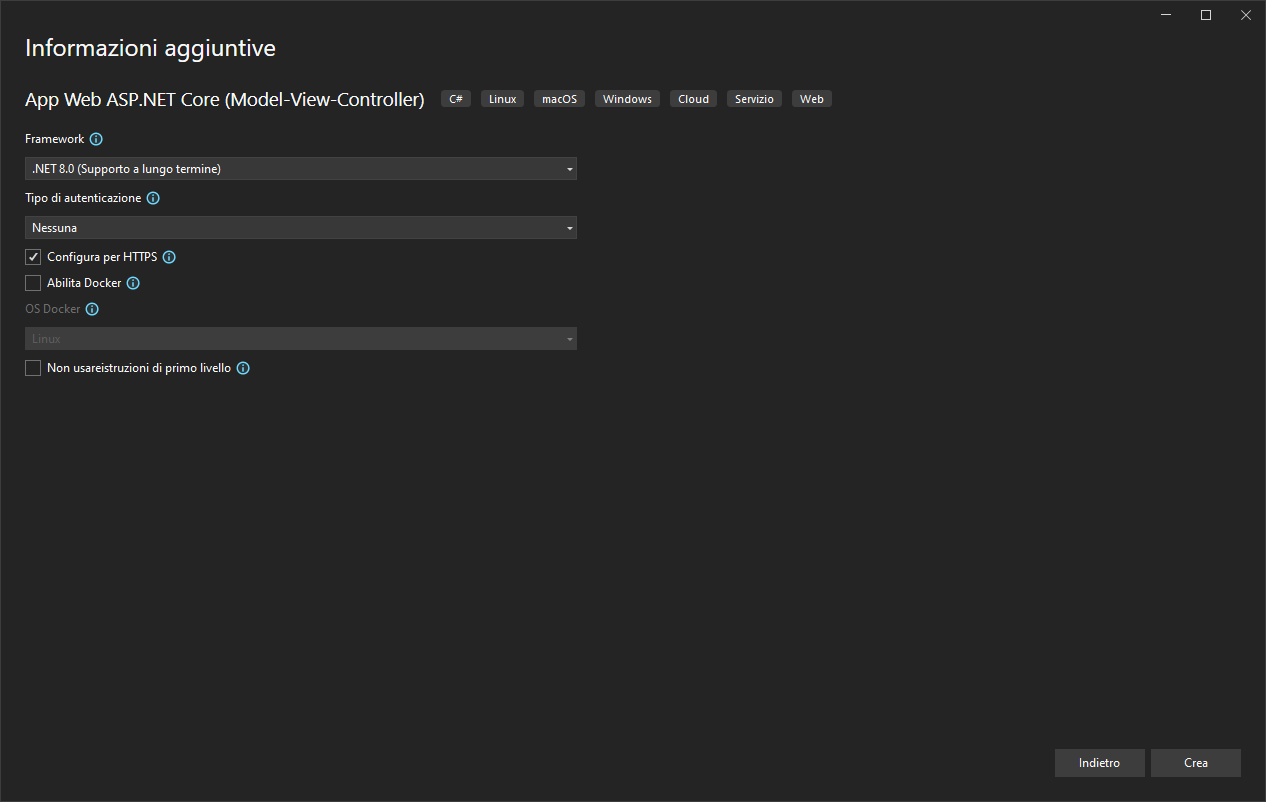Open the Tipo di autenticazione Nessuna dropdown
The width and height of the screenshot is (1266, 802).
click(x=301, y=228)
